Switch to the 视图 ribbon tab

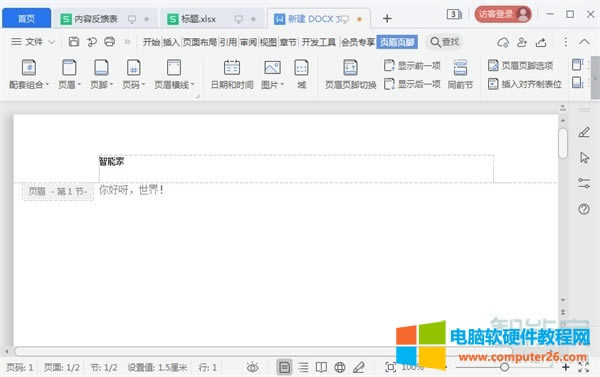(x=268, y=42)
